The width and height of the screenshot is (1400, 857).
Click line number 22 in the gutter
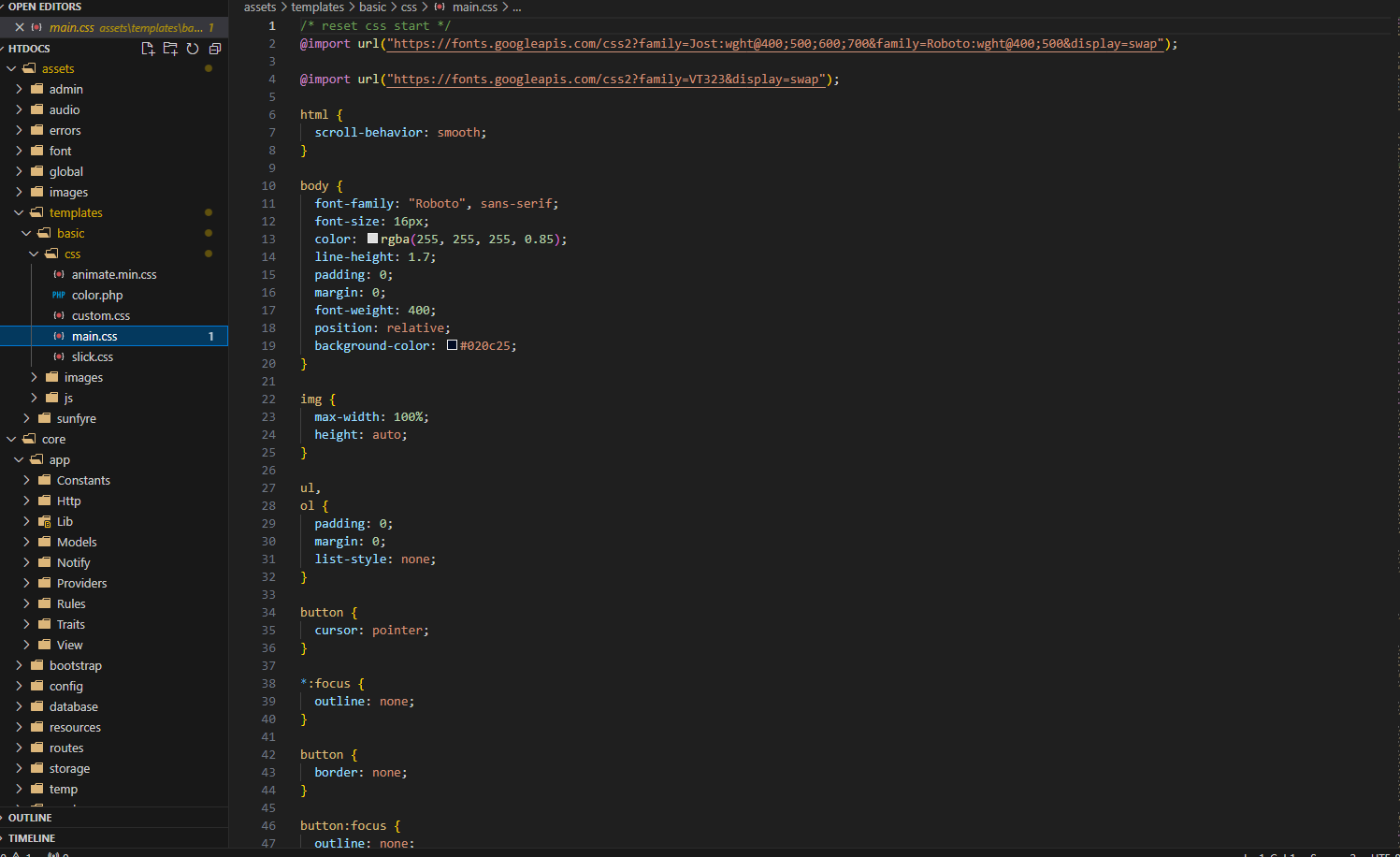click(268, 399)
